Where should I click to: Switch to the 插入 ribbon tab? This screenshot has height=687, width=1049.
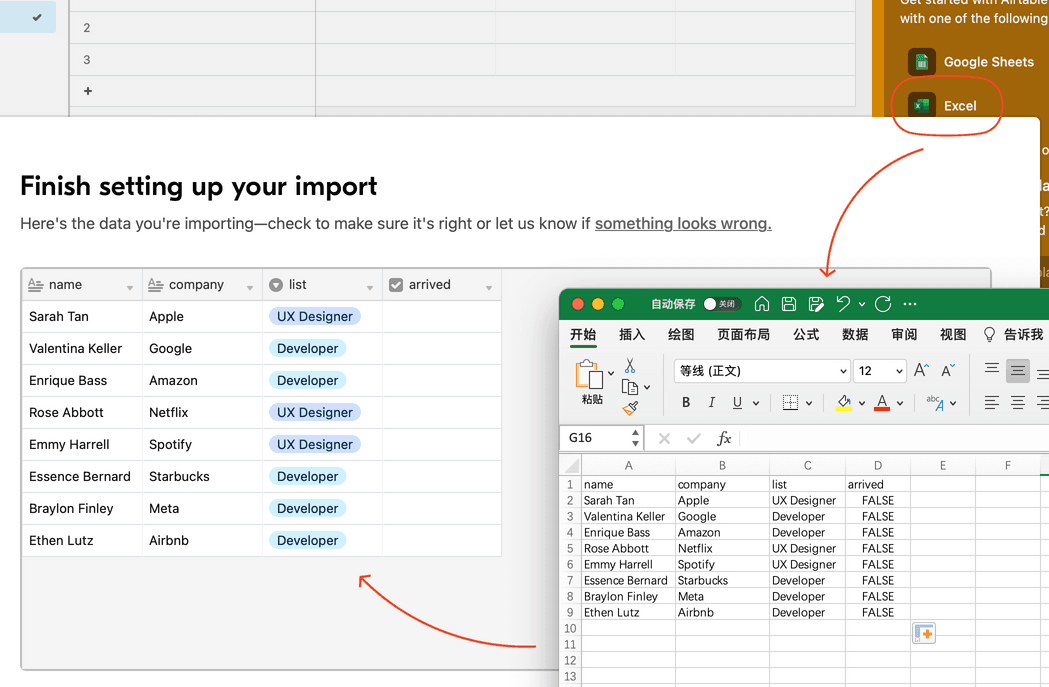click(x=632, y=334)
